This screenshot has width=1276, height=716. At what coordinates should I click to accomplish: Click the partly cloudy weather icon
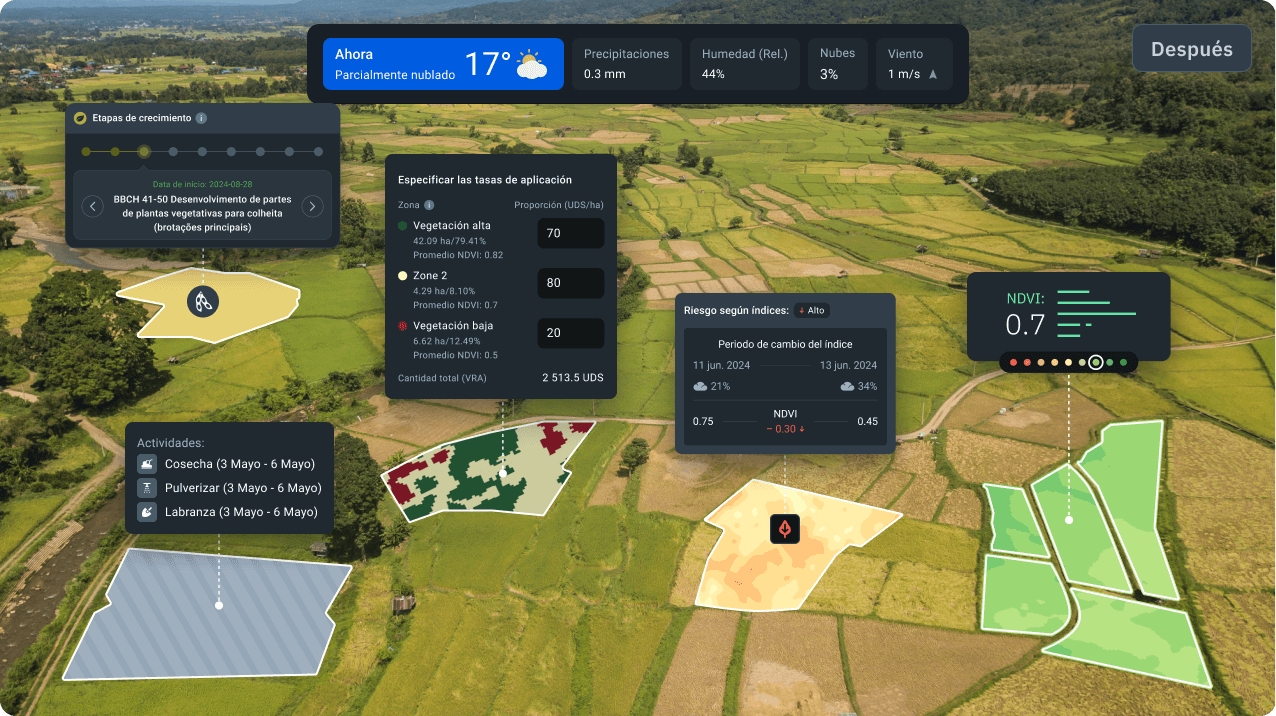531,65
